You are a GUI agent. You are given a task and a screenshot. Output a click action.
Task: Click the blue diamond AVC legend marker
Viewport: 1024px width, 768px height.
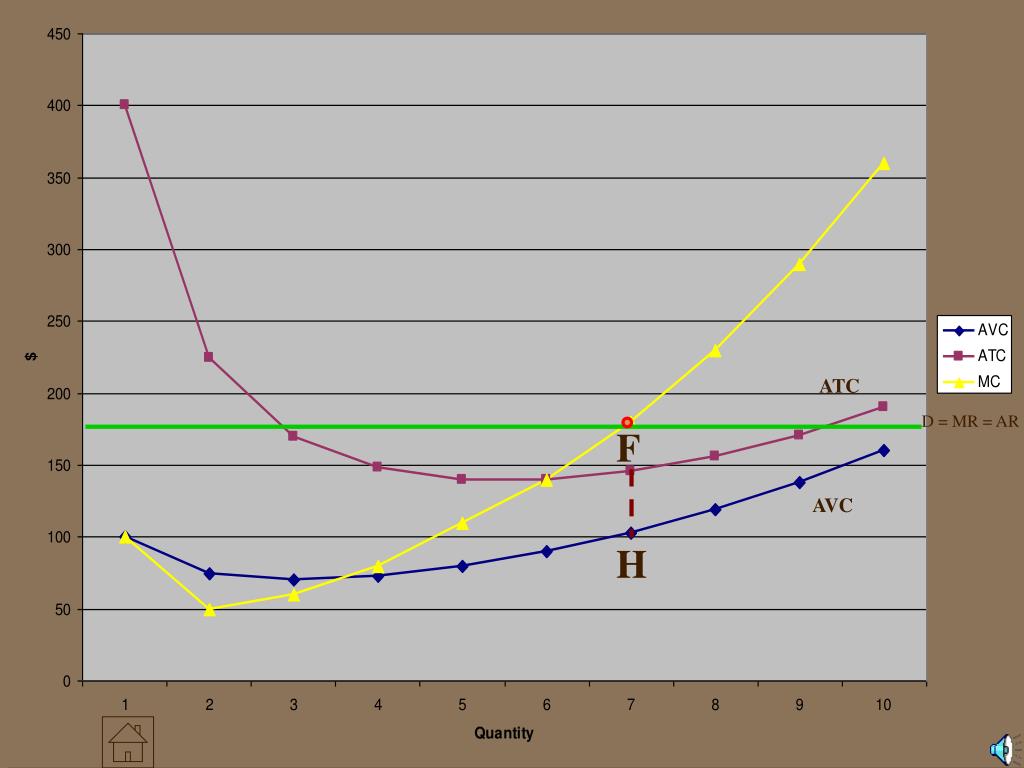[x=959, y=331]
